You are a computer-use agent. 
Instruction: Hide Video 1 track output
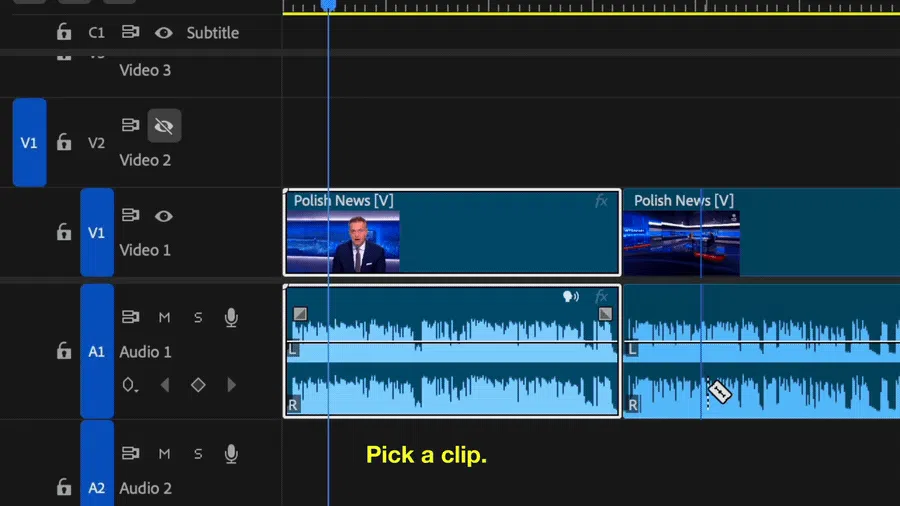click(164, 216)
